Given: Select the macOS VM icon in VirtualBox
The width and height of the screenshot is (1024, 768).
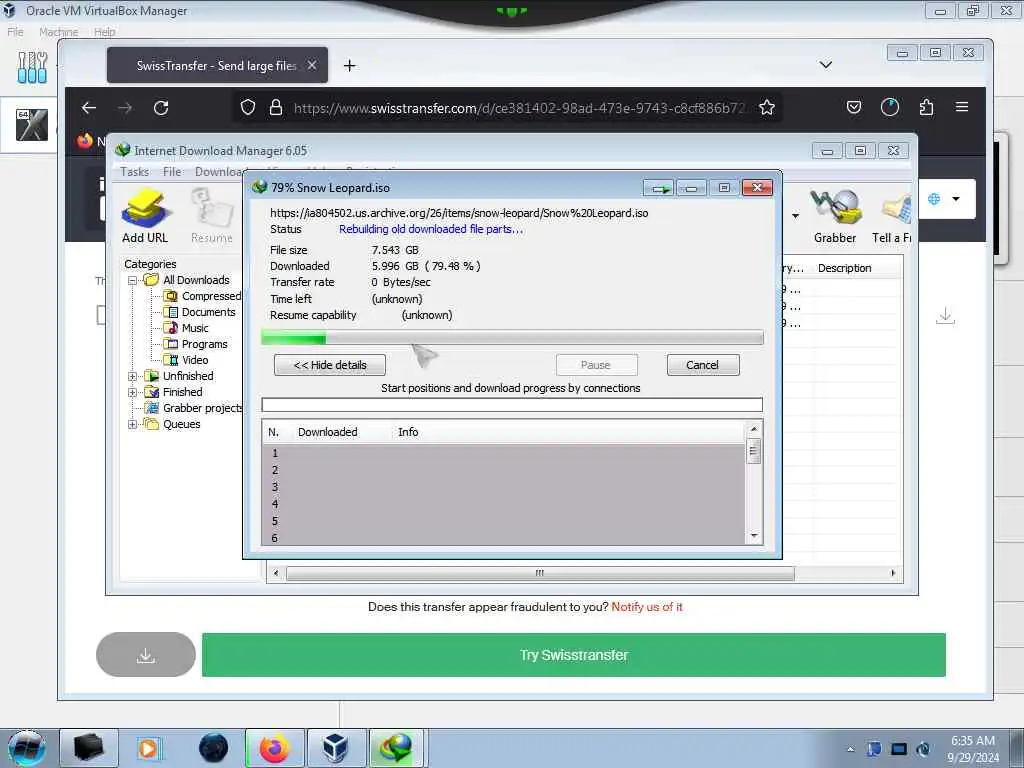Looking at the screenshot, I should 32,125.
